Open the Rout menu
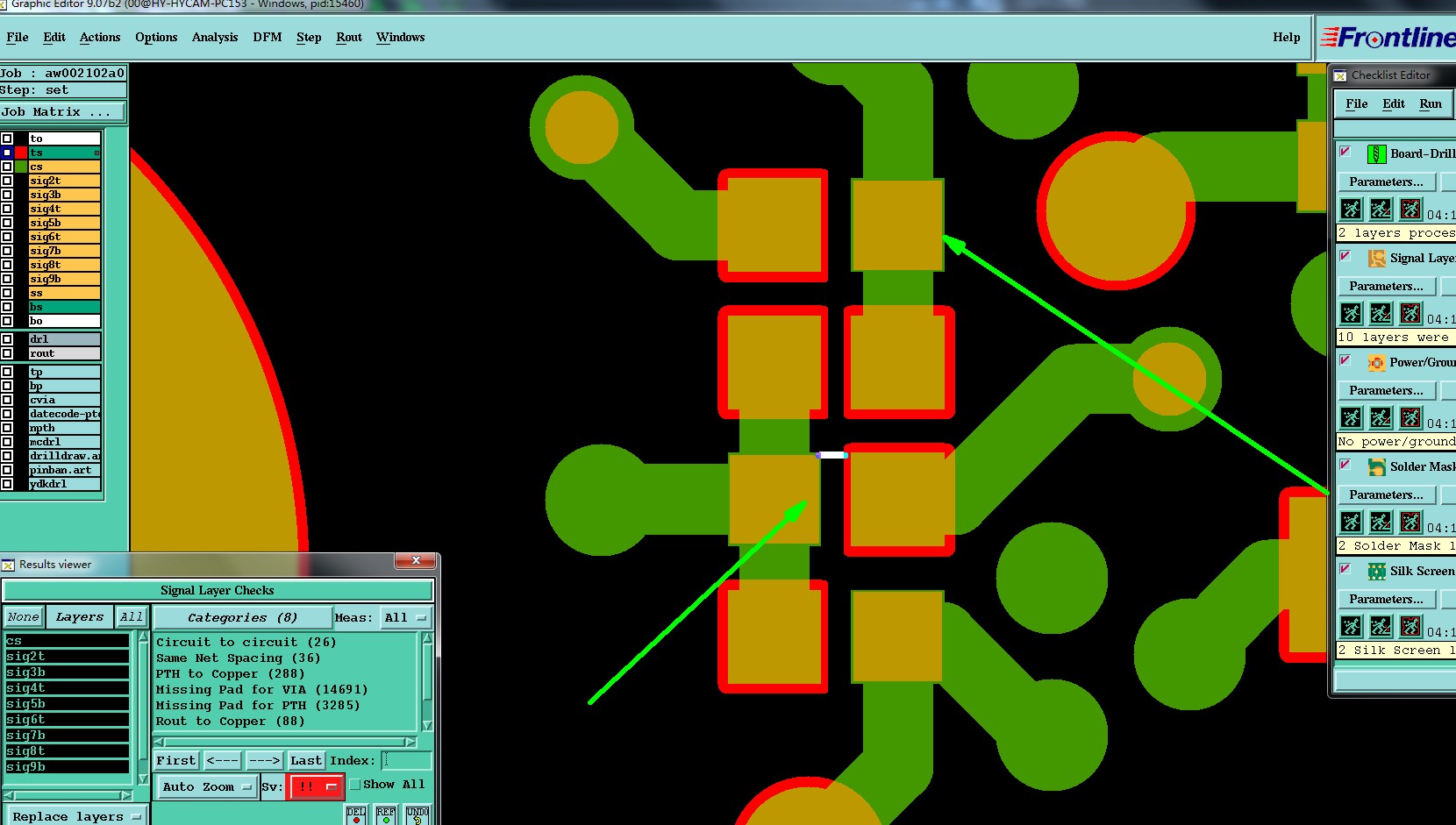The width and height of the screenshot is (1456, 825). click(x=349, y=38)
